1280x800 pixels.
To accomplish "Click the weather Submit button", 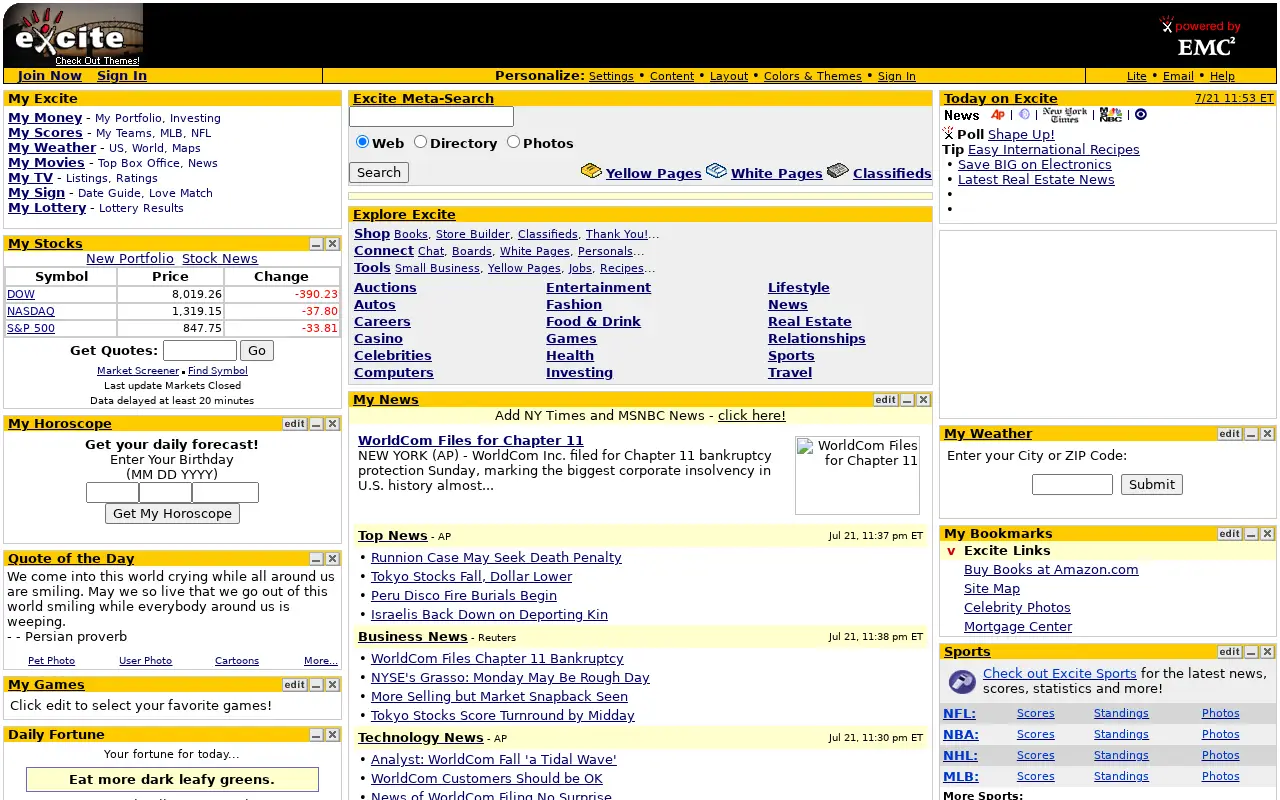I will click(1152, 484).
